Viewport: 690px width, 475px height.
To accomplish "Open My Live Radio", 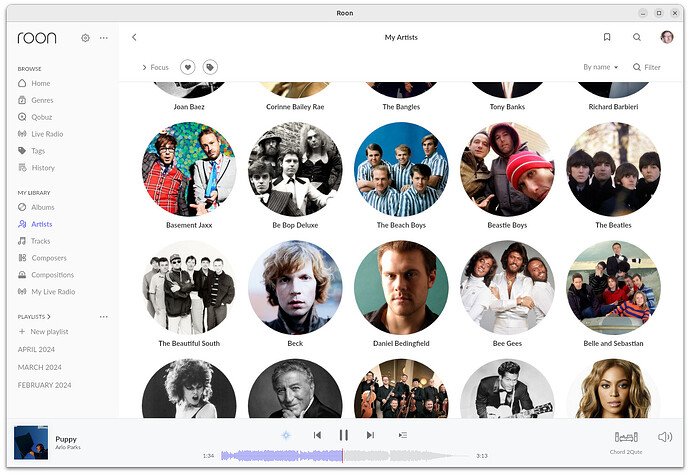I will 47,291.
